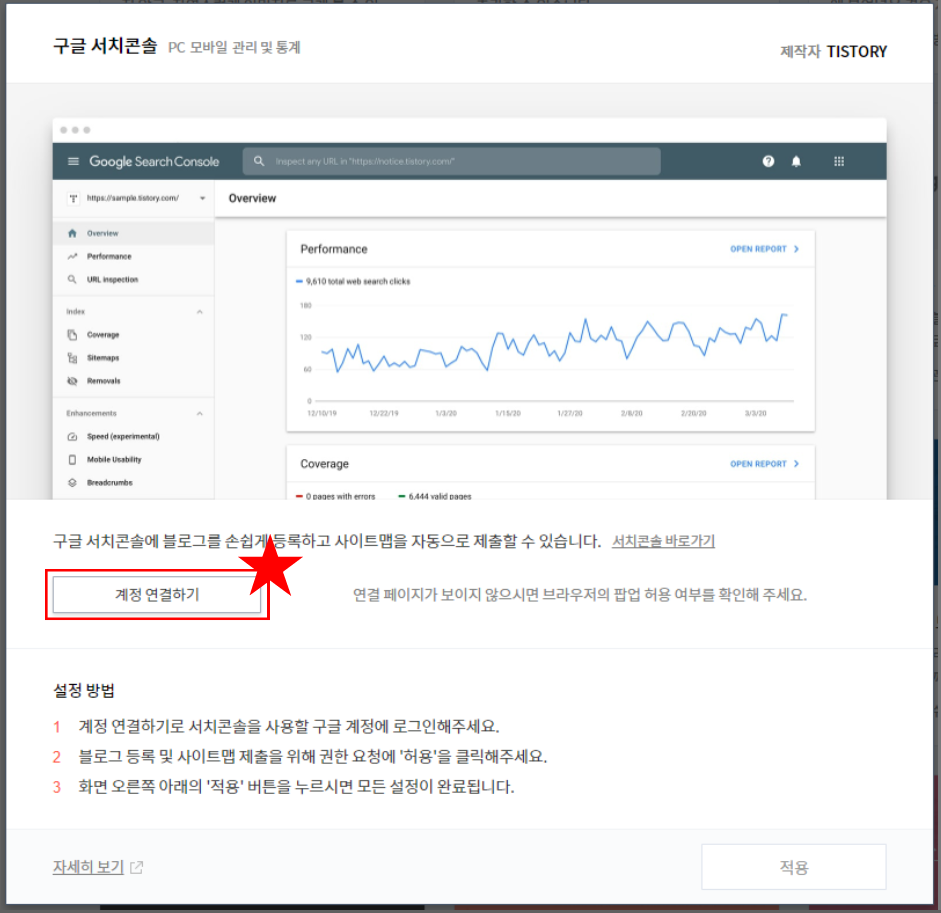Image resolution: width=941 pixels, height=913 pixels.
Task: Focus the 'Inspect any URL' search field
Action: click(x=451, y=161)
